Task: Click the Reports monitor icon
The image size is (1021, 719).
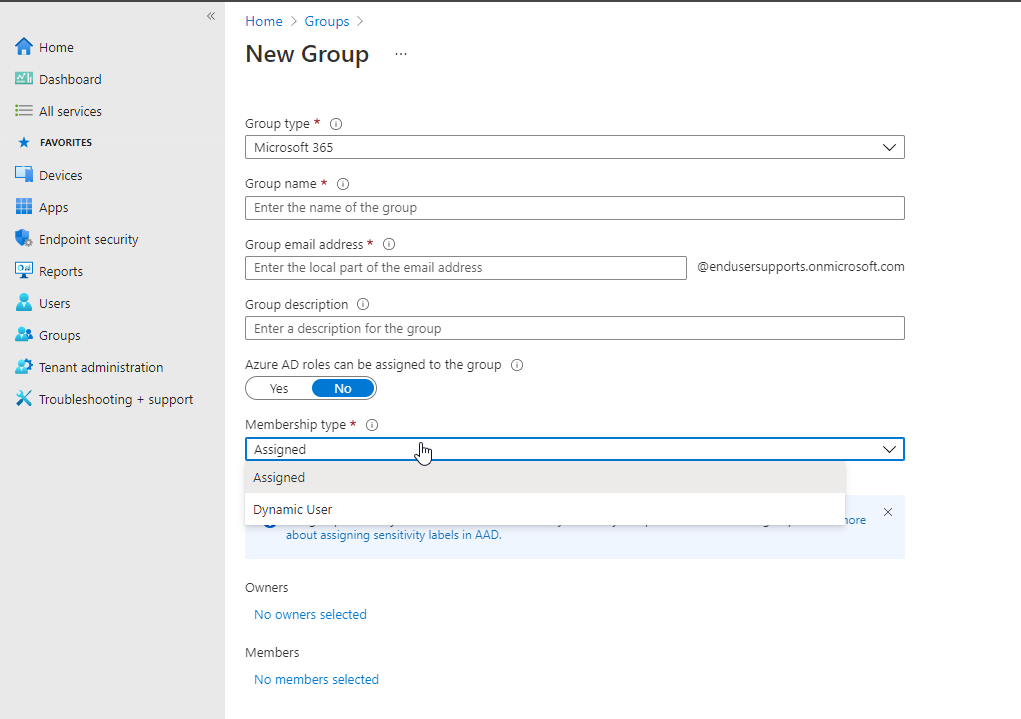Action: pos(23,270)
